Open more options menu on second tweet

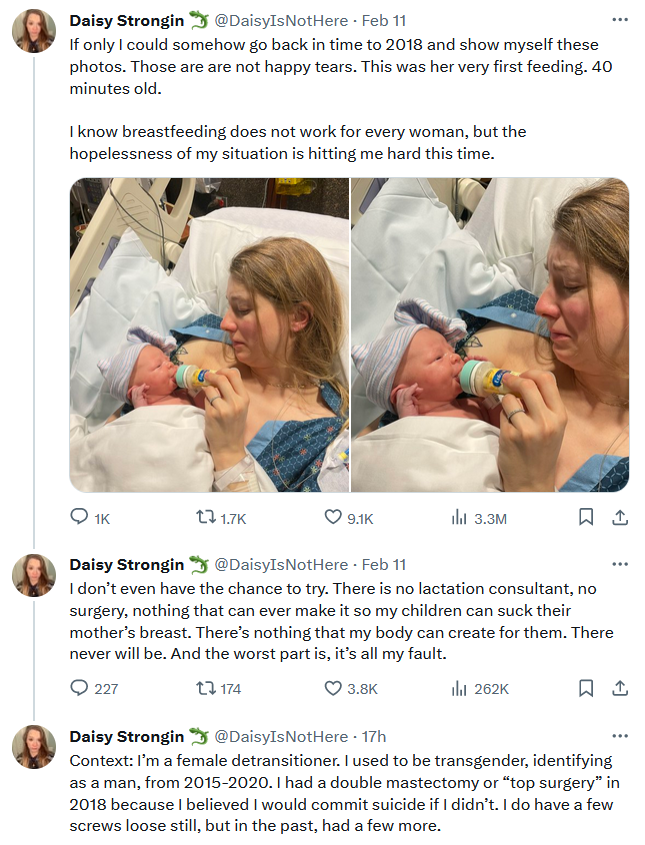pyautogui.click(x=620, y=564)
